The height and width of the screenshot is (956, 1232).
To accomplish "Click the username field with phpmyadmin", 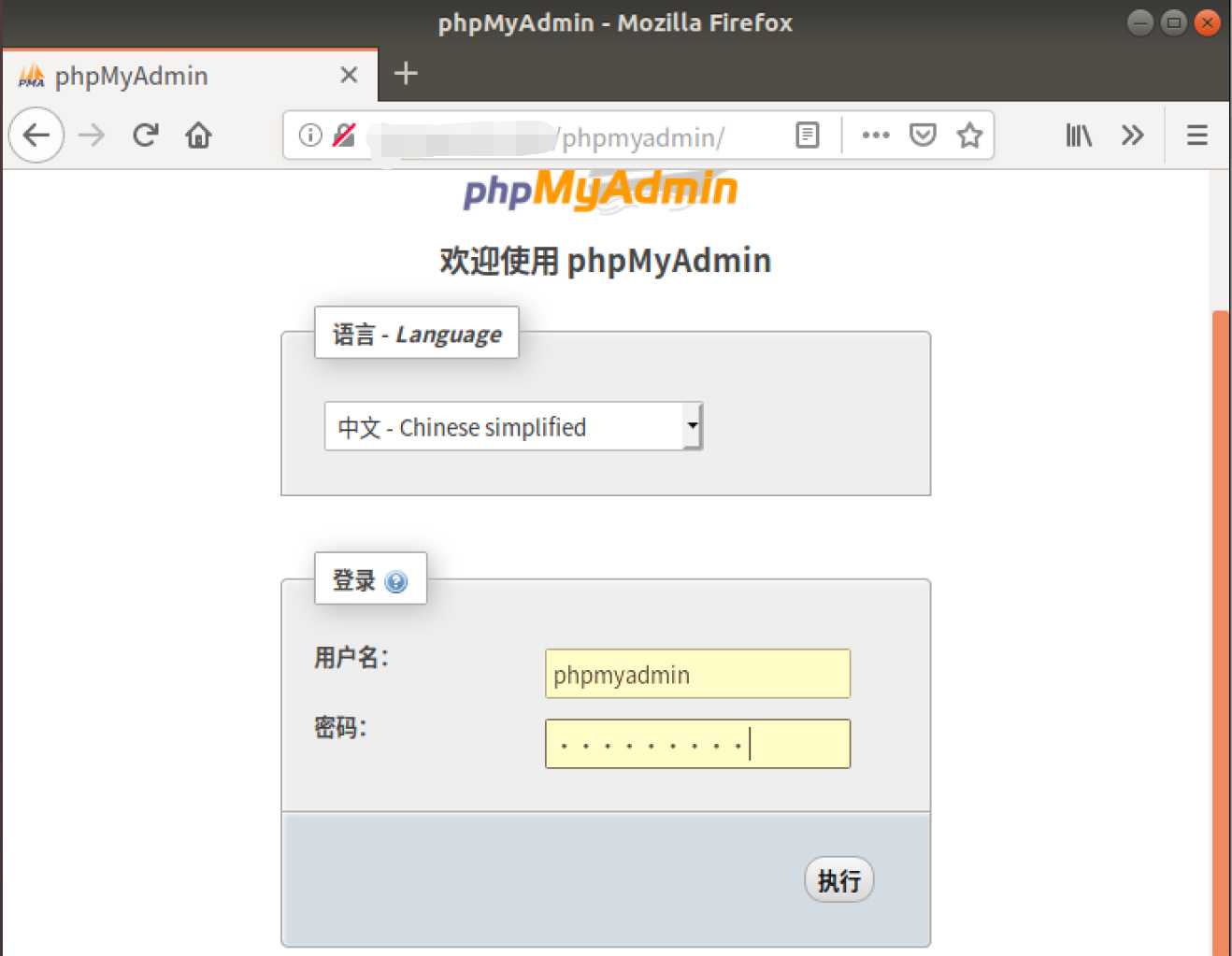I will [697, 674].
